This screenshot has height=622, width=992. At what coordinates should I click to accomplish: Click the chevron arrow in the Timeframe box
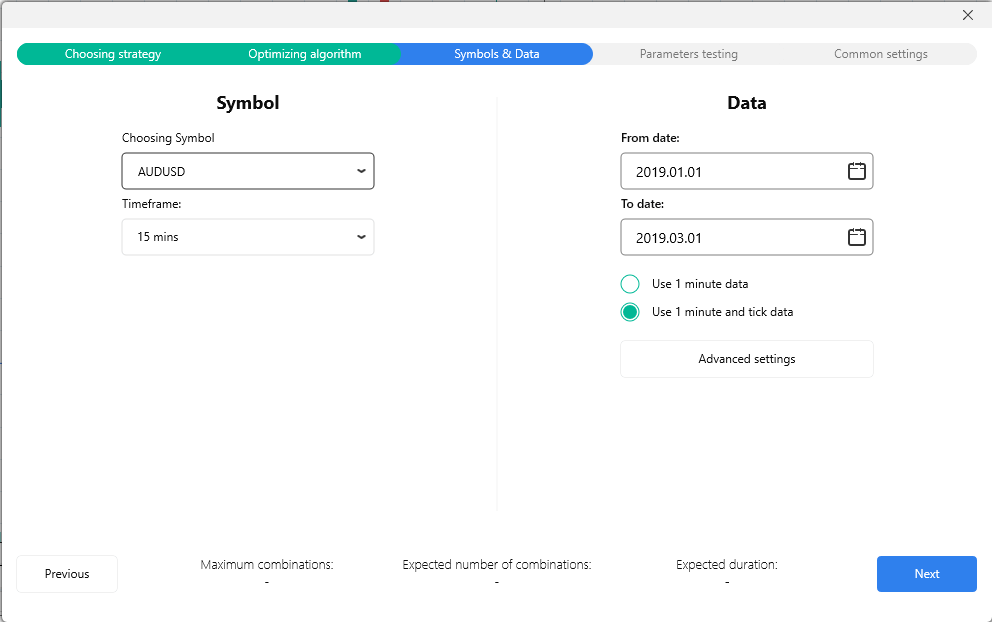(x=361, y=237)
